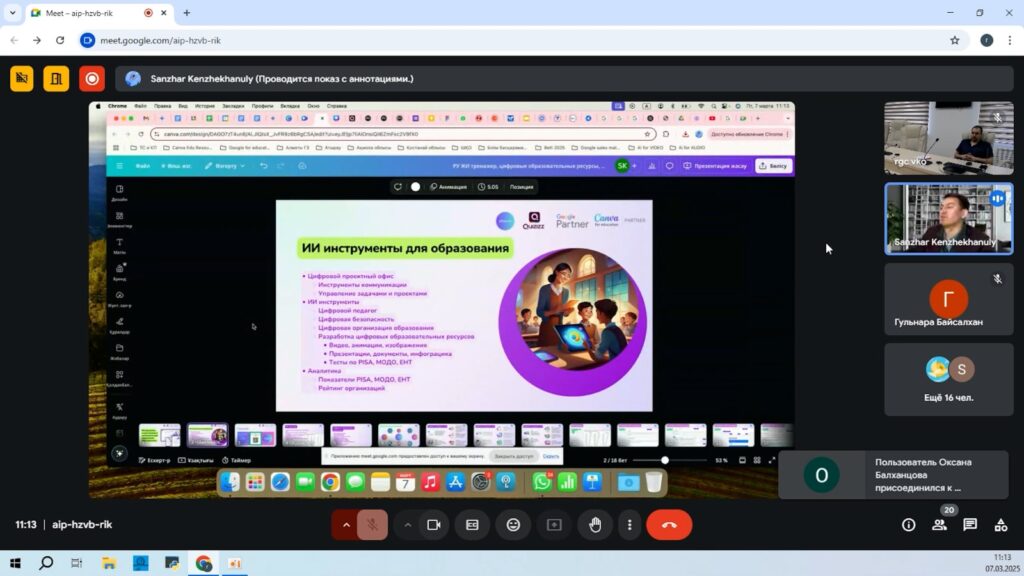Click 'Файл' in the shared Canva toolbar
The image size is (1024, 576).
[142, 166]
